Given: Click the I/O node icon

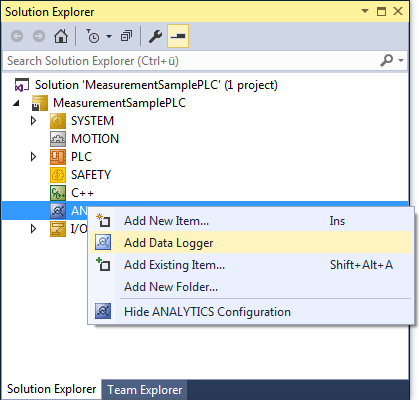Looking at the screenshot, I should (58, 229).
